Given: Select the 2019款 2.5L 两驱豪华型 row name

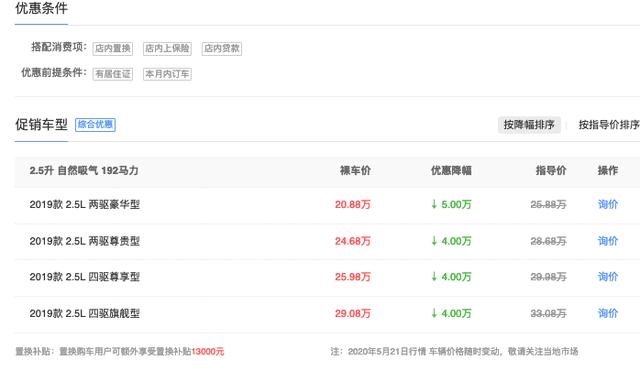Looking at the screenshot, I should coord(84,204).
